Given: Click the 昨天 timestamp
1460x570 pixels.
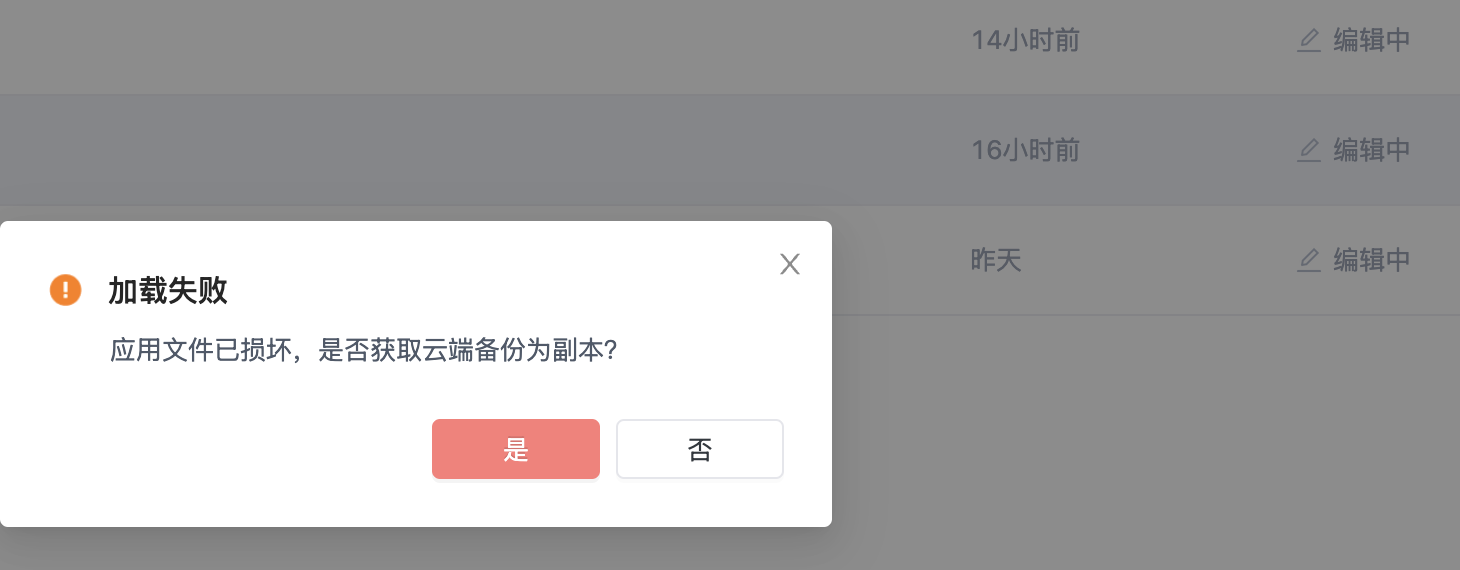Looking at the screenshot, I should (996, 261).
